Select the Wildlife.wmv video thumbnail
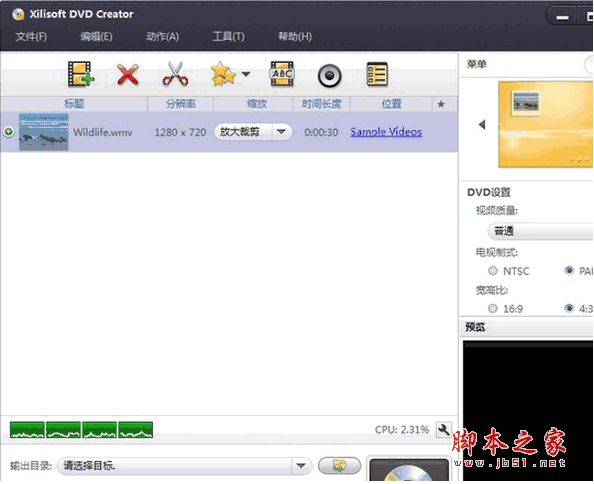The height and width of the screenshot is (484, 594). [44, 132]
